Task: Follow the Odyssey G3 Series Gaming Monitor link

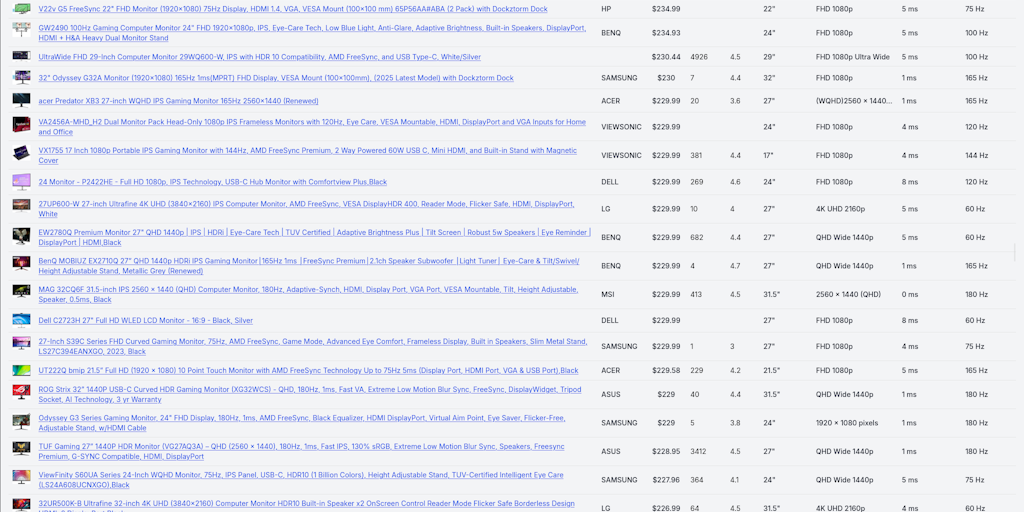Action: point(301,417)
